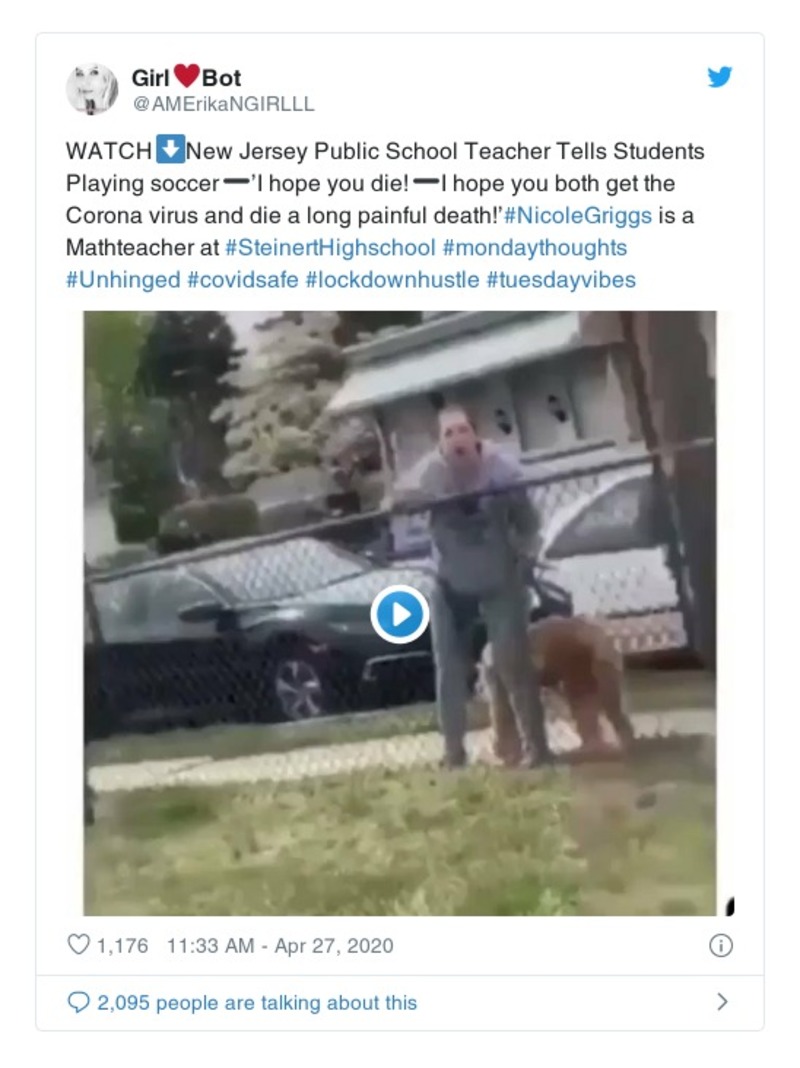The height and width of the screenshot is (1068, 800).
Task: Click the Twitter bird logo icon
Action: [x=720, y=77]
